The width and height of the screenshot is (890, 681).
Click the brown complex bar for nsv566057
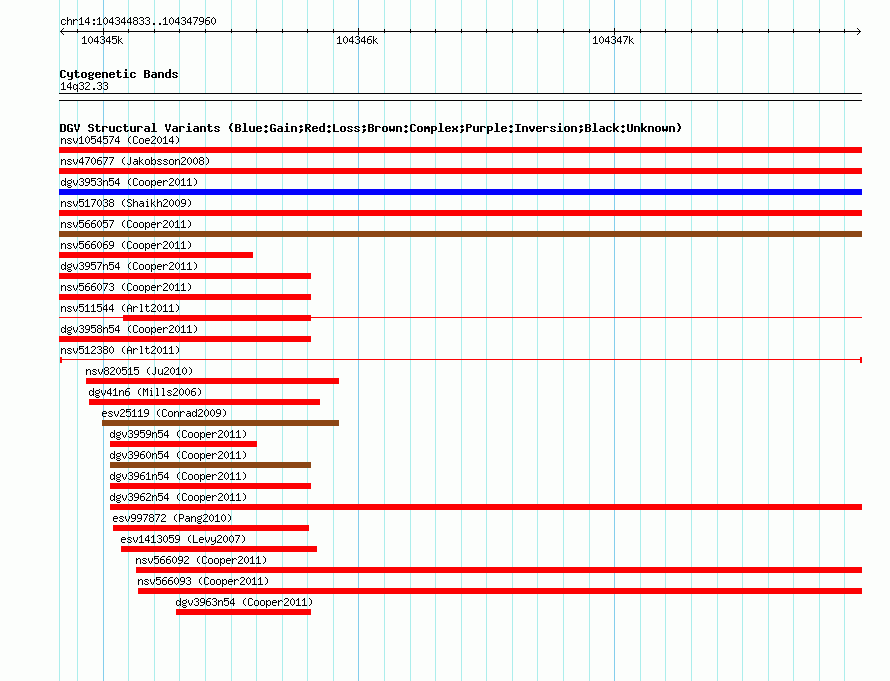[x=460, y=234]
